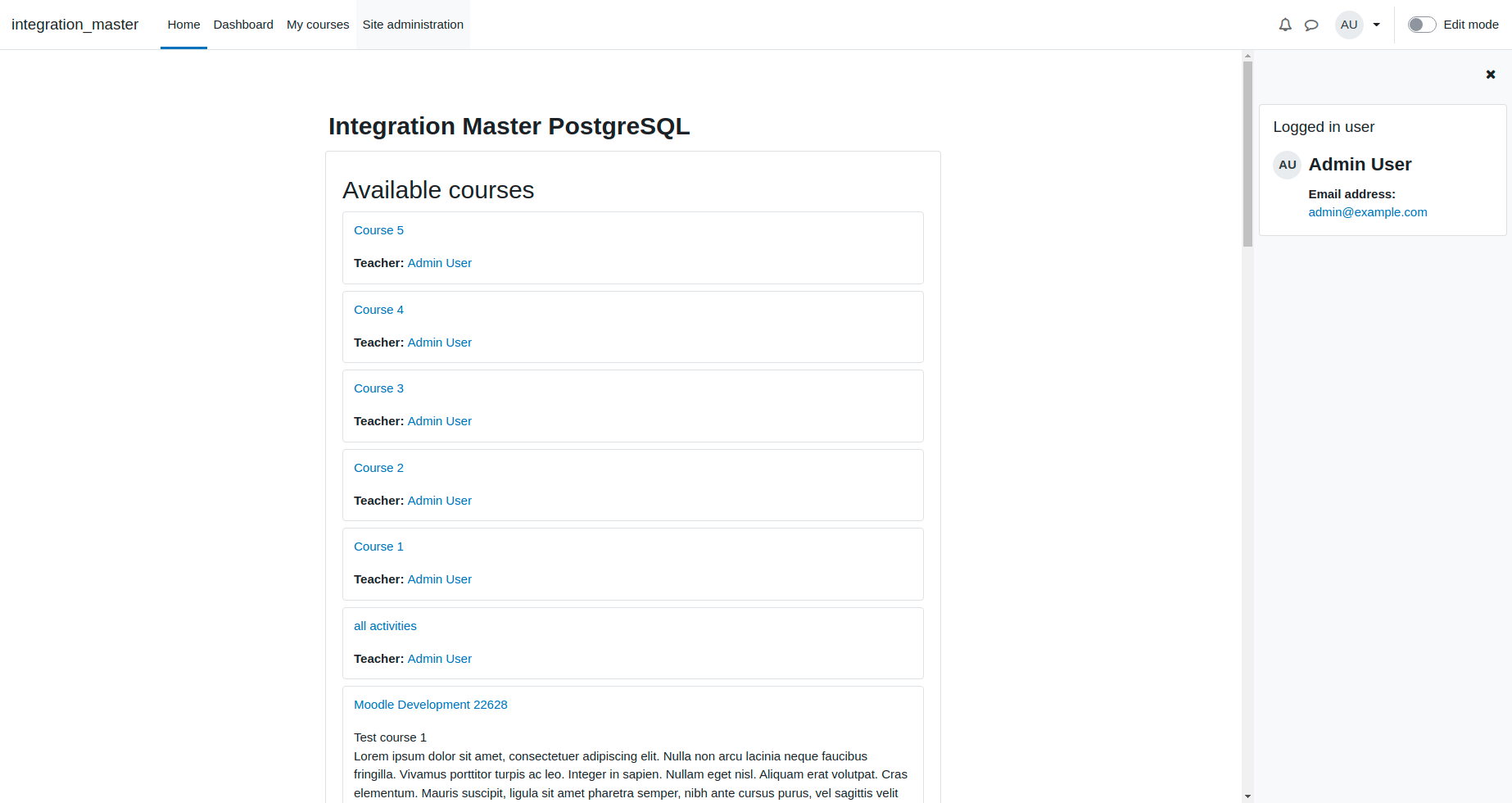The width and height of the screenshot is (1512, 803).
Task: Click the Integration Master PostgreSQL title
Action: [509, 126]
